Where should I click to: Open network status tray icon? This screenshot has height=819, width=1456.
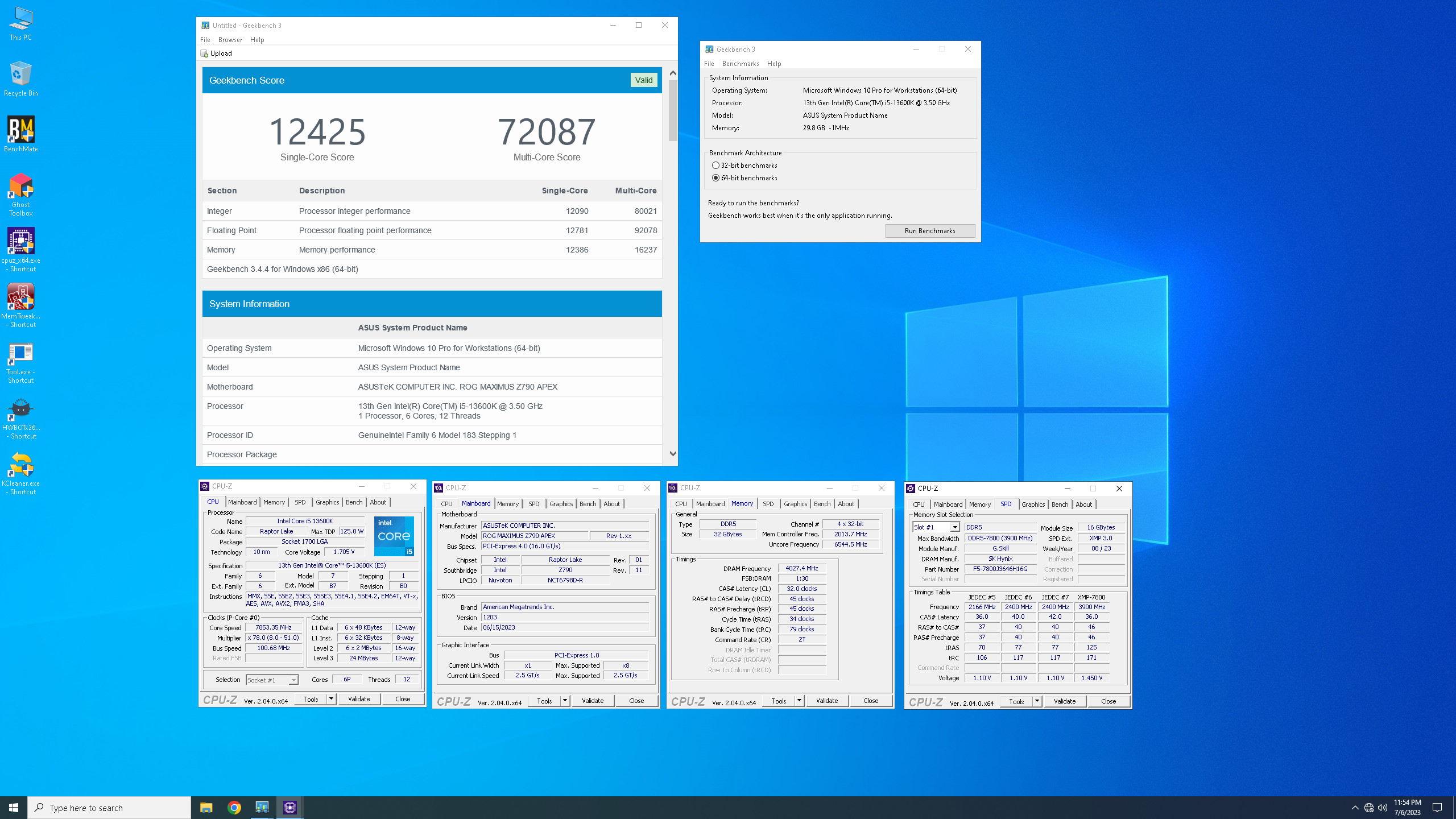click(x=1369, y=808)
